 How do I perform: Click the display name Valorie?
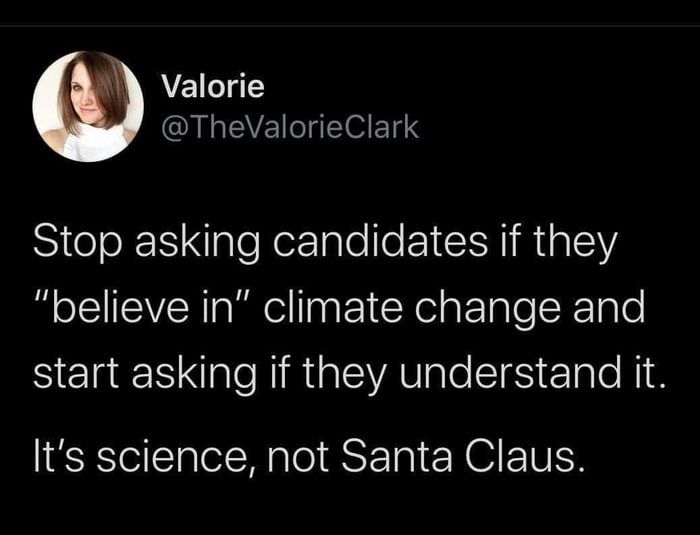click(x=213, y=86)
